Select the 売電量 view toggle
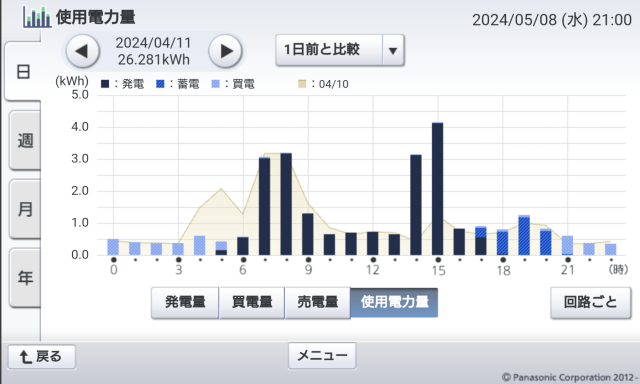Viewport: 640px width, 384px height. (318, 302)
